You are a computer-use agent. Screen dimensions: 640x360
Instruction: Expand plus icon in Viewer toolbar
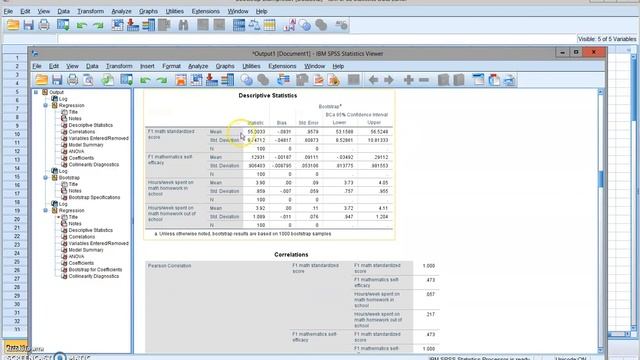click(x=409, y=80)
